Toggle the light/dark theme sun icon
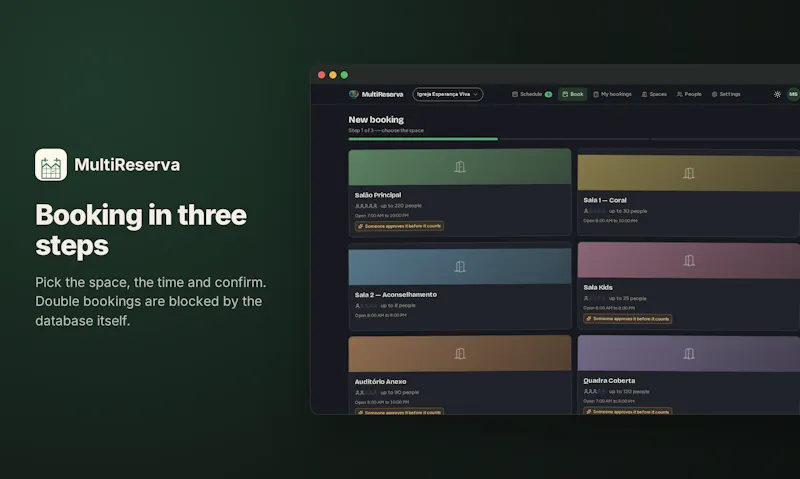 tap(777, 94)
